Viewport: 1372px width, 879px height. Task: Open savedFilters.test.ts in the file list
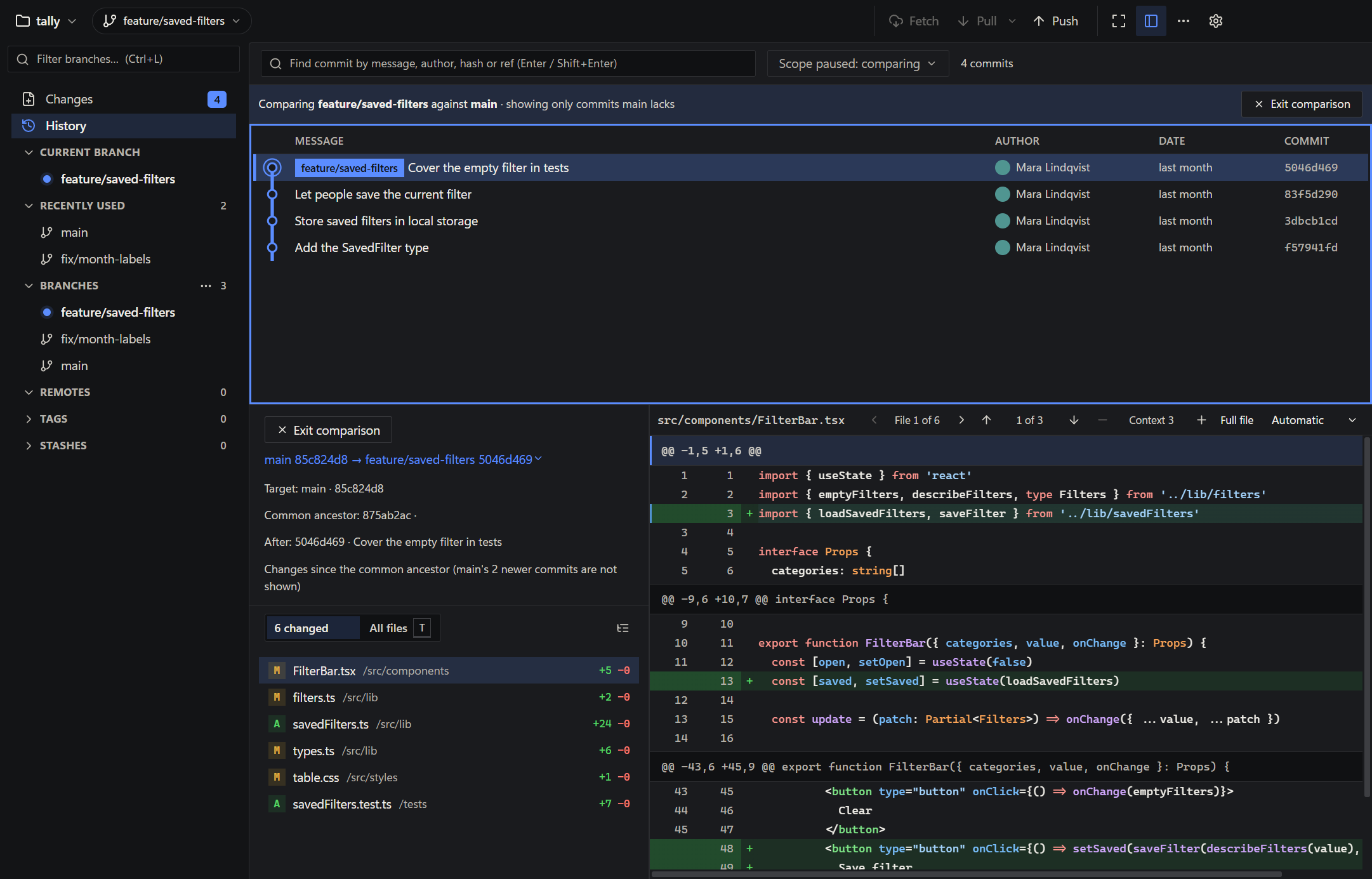coord(449,804)
